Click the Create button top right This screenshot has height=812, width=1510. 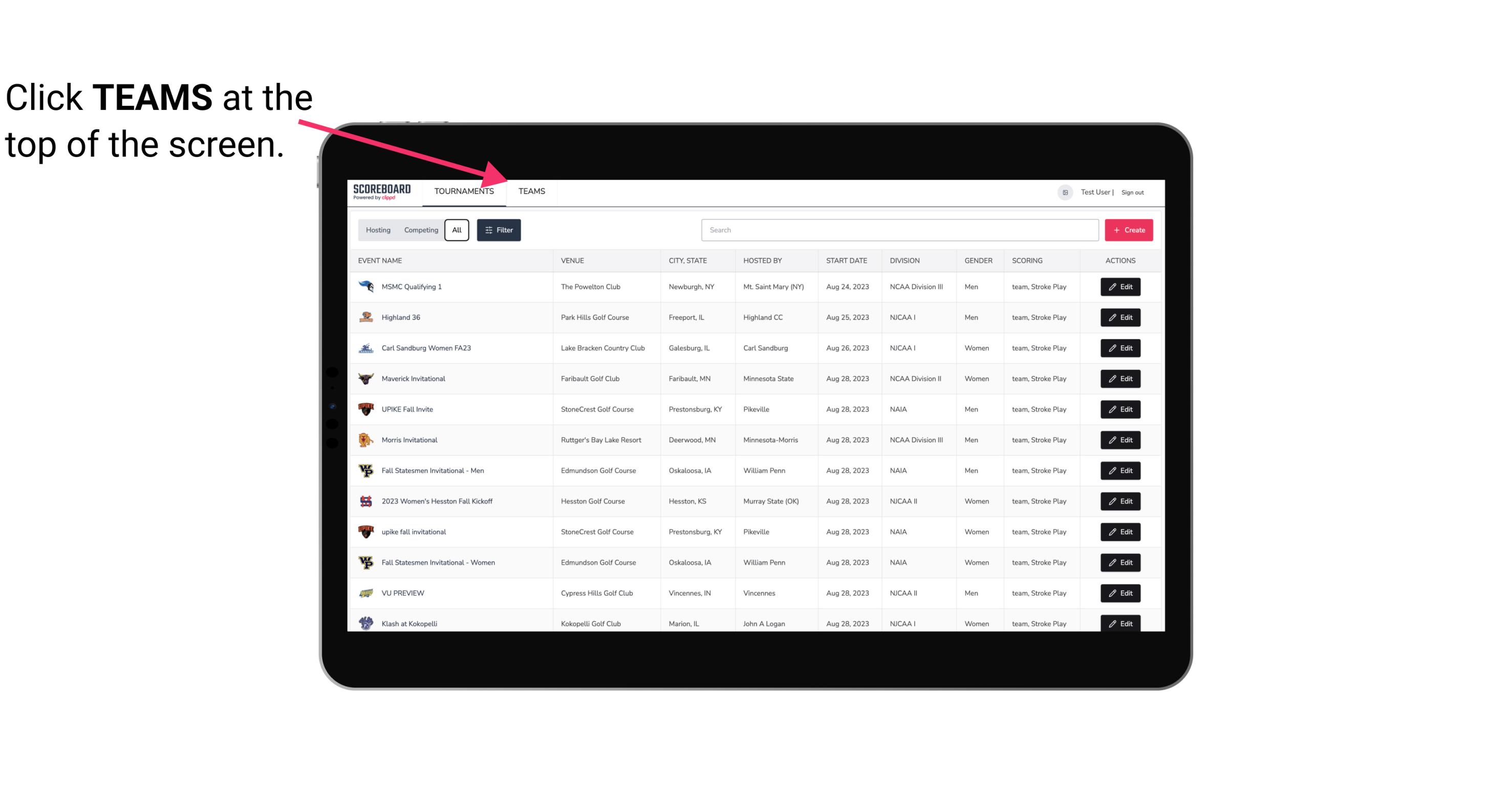coord(1129,229)
